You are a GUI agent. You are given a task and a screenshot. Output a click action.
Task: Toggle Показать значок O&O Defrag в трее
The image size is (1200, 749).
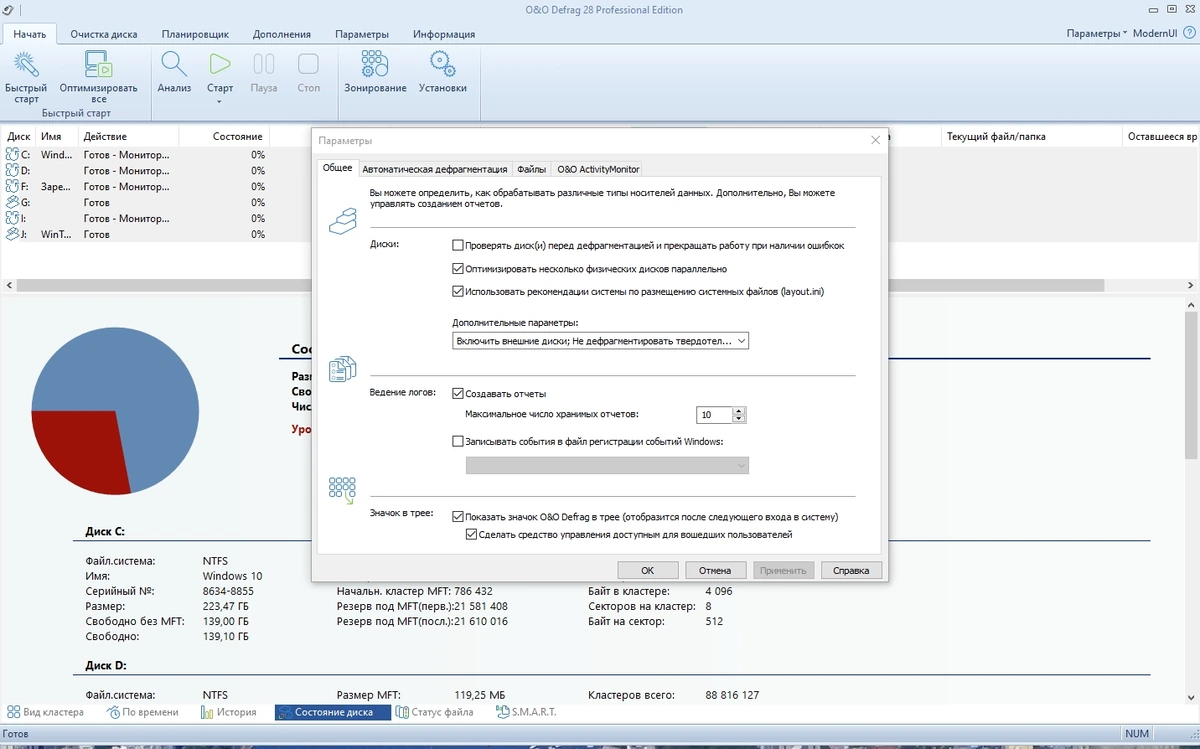tap(458, 517)
